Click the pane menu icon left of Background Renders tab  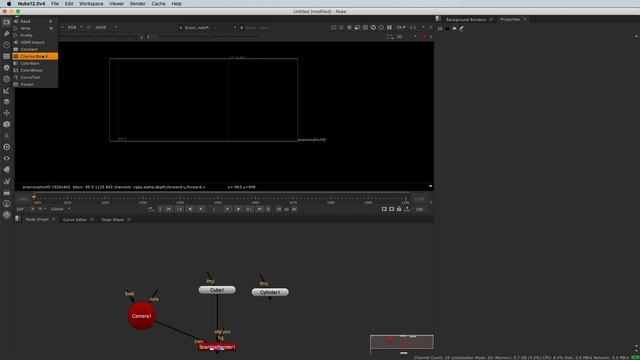[438, 19]
